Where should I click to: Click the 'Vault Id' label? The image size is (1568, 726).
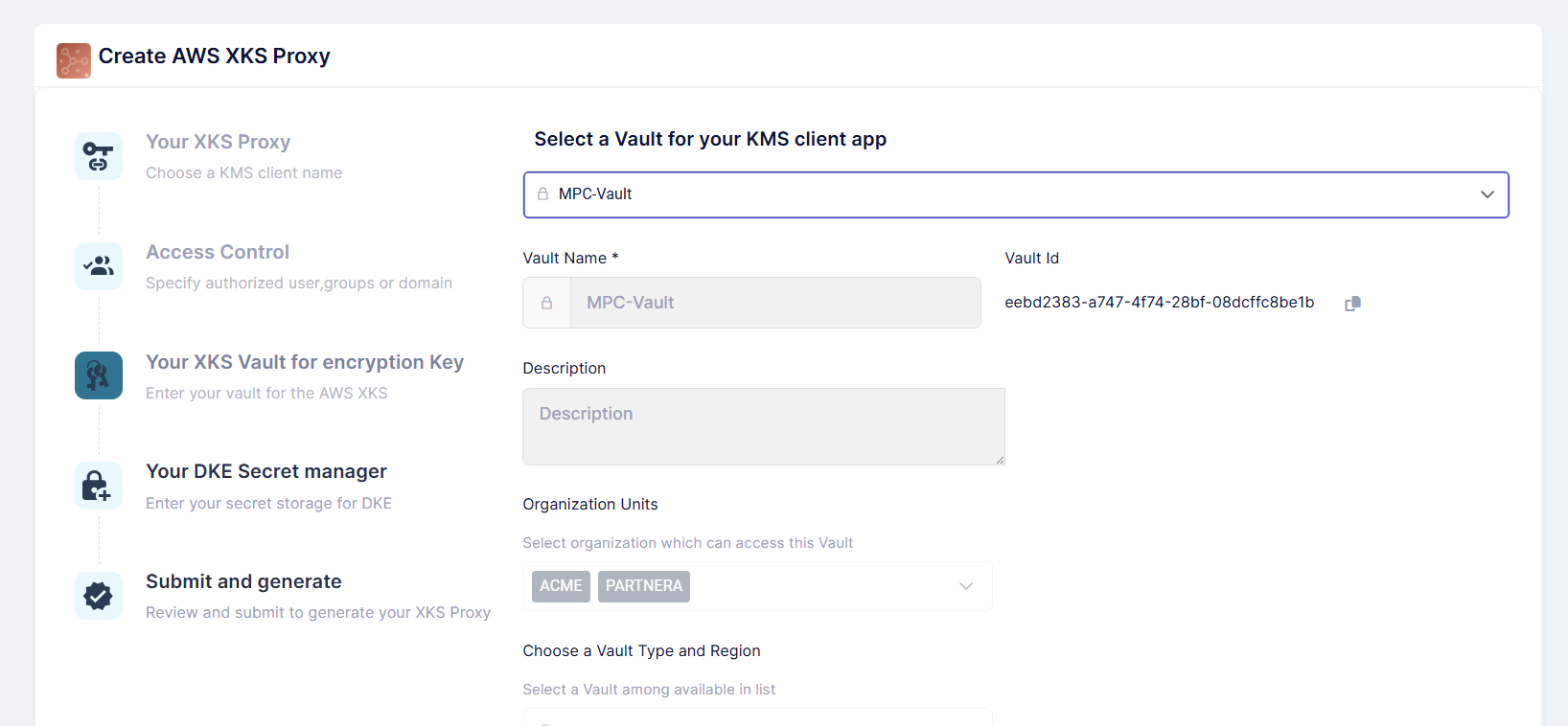[x=1031, y=259]
